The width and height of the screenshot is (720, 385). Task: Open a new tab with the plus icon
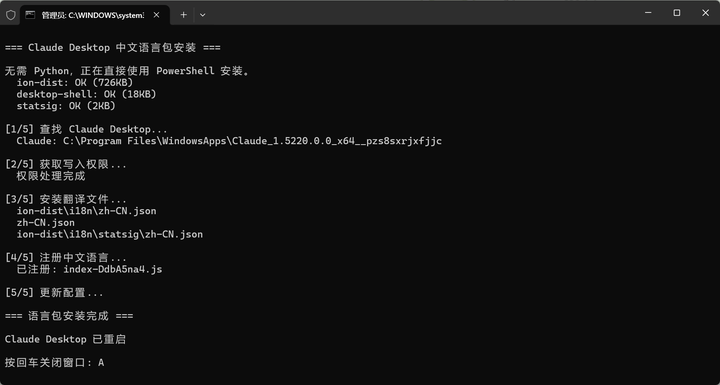click(x=183, y=15)
